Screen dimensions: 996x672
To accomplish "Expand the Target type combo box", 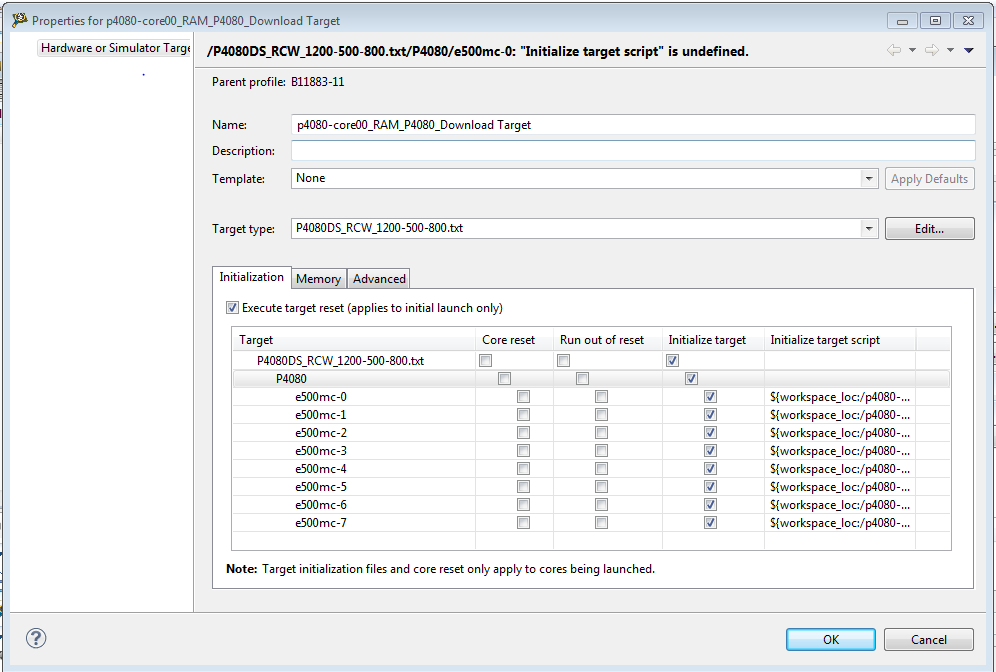I will click(868, 229).
